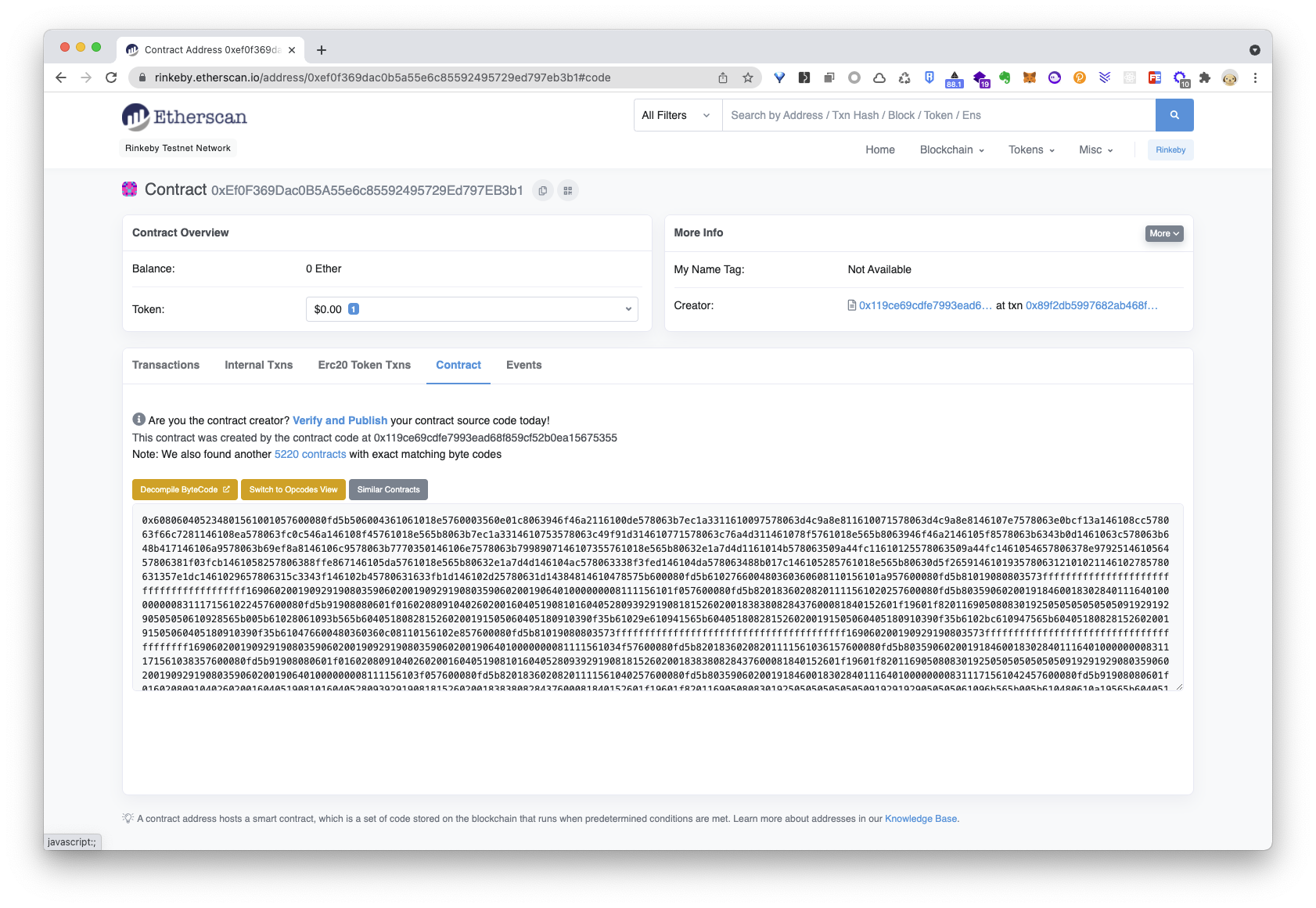Open the More dropdown in More Info
Image resolution: width=1316 pixels, height=908 pixels.
click(1163, 233)
